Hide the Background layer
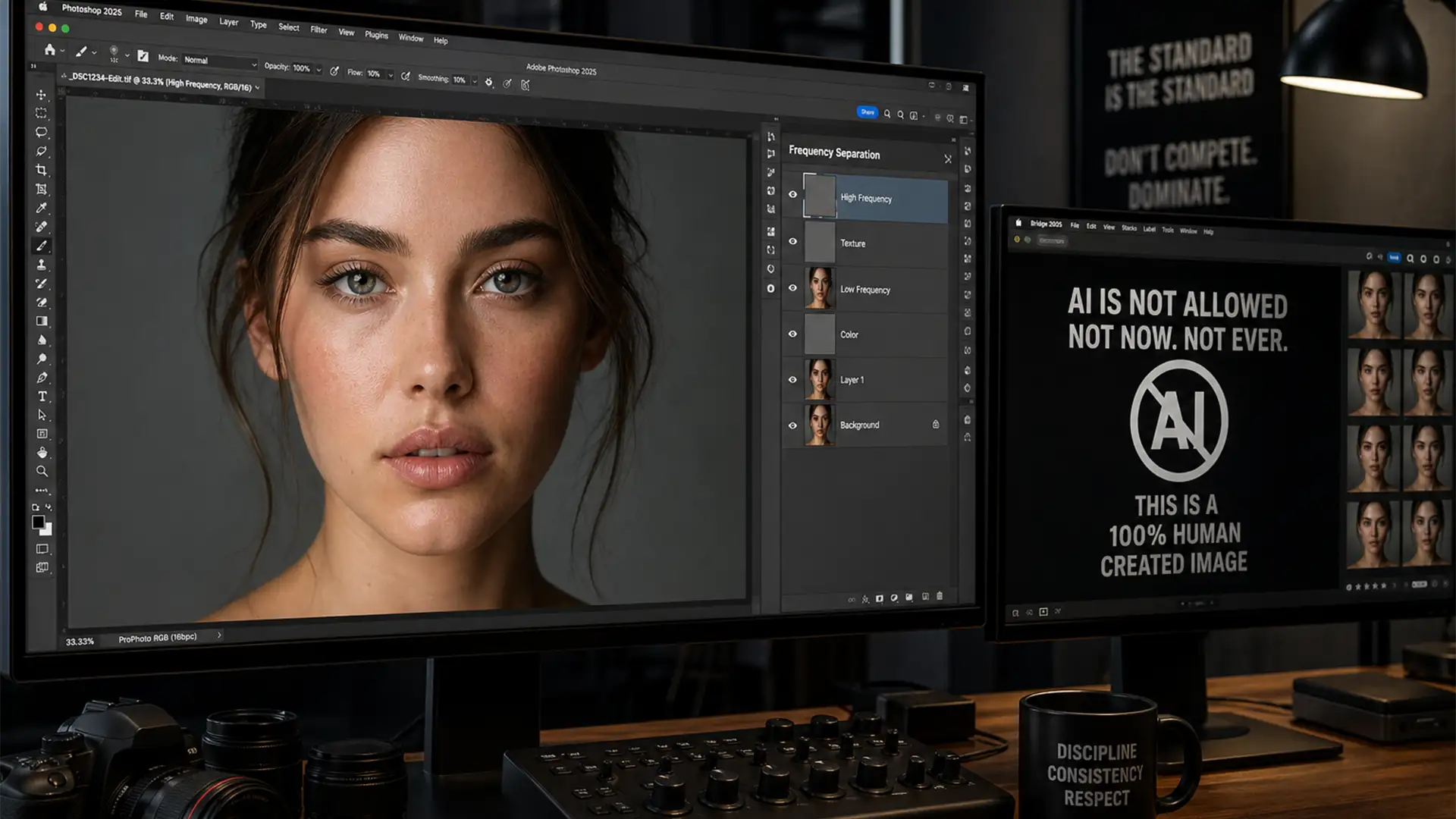The width and height of the screenshot is (1456, 819). (x=793, y=425)
